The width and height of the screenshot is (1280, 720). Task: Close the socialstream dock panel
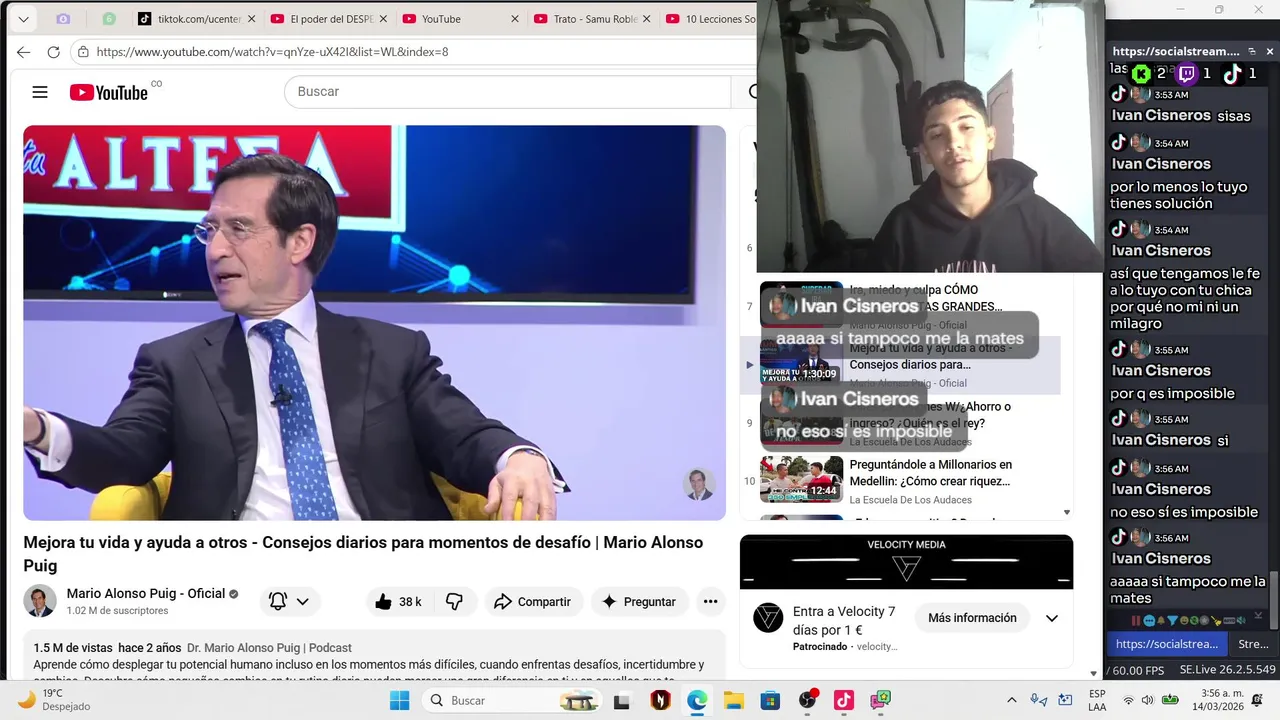point(1270,51)
